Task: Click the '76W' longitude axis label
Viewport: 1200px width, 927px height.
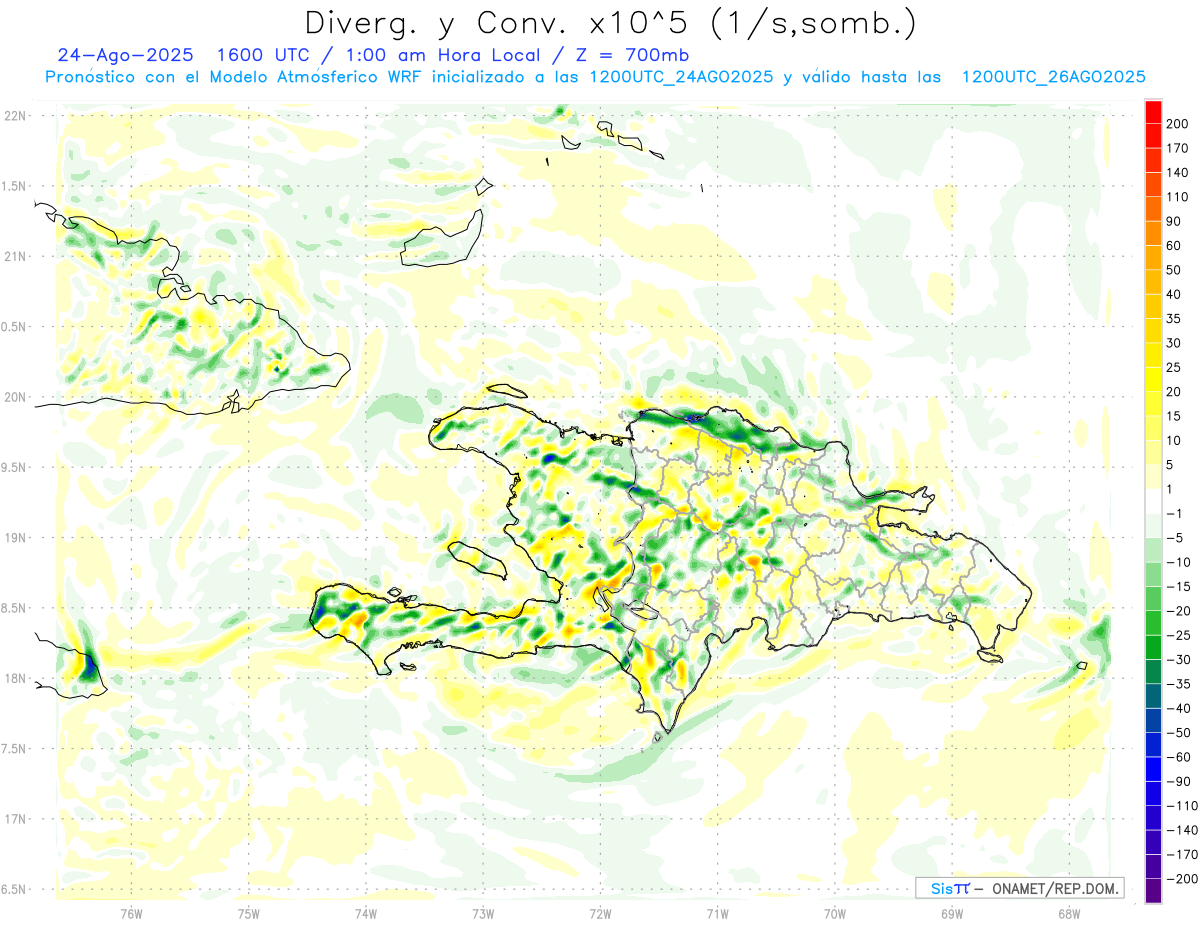Action: point(131,913)
